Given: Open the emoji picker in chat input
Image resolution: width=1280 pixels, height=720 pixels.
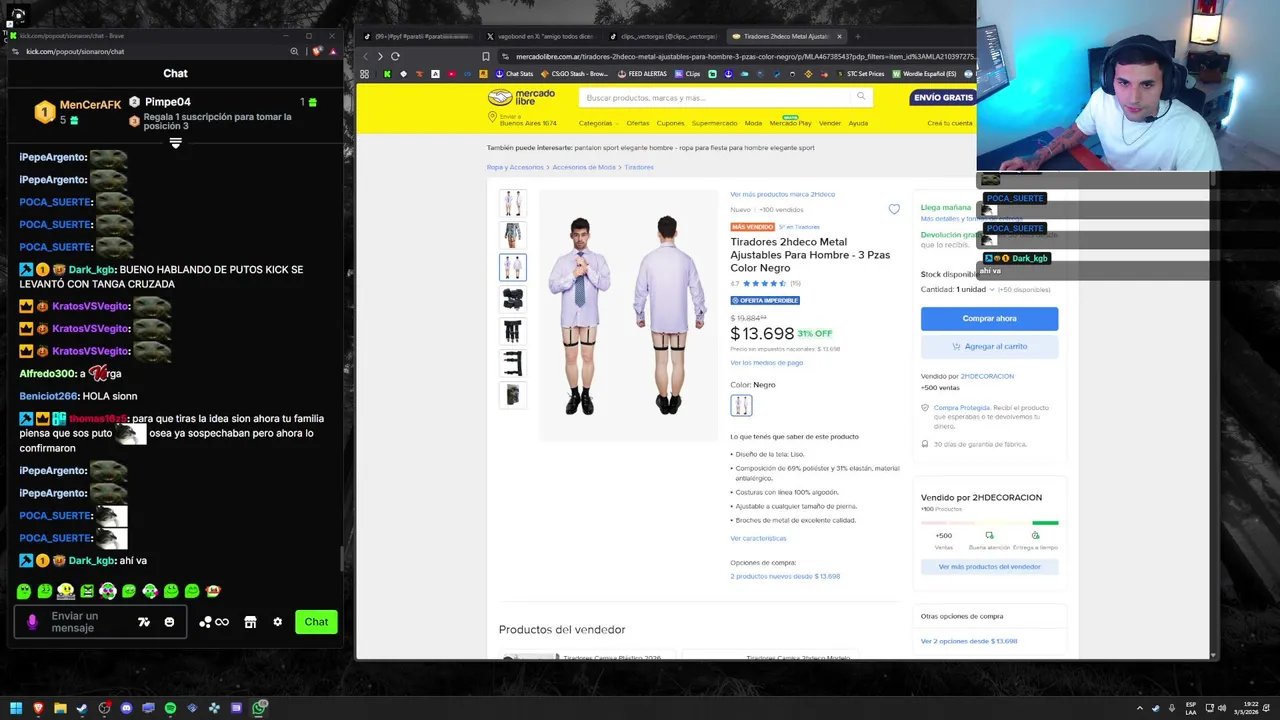Looking at the screenshot, I should point(169,622).
